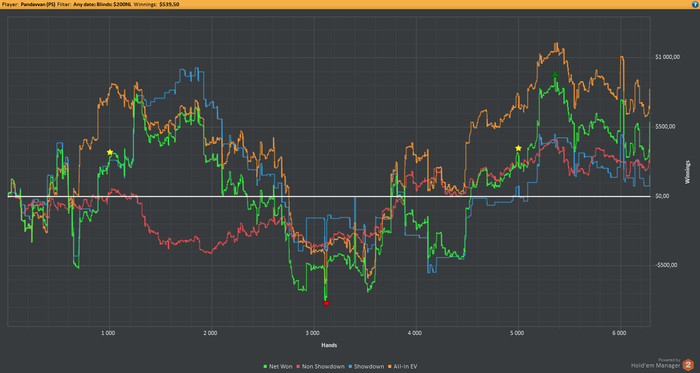Click the 2 000 hands axis label
The height and width of the screenshot is (373, 700).
coord(211,333)
